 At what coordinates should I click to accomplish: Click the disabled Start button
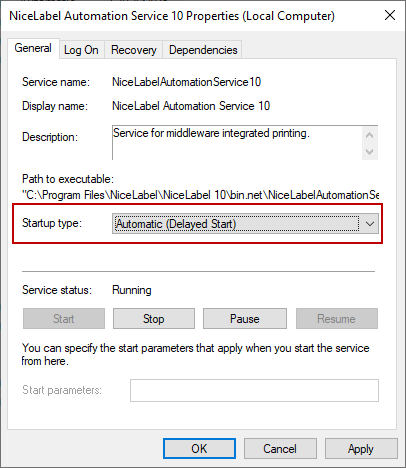[x=64, y=319]
